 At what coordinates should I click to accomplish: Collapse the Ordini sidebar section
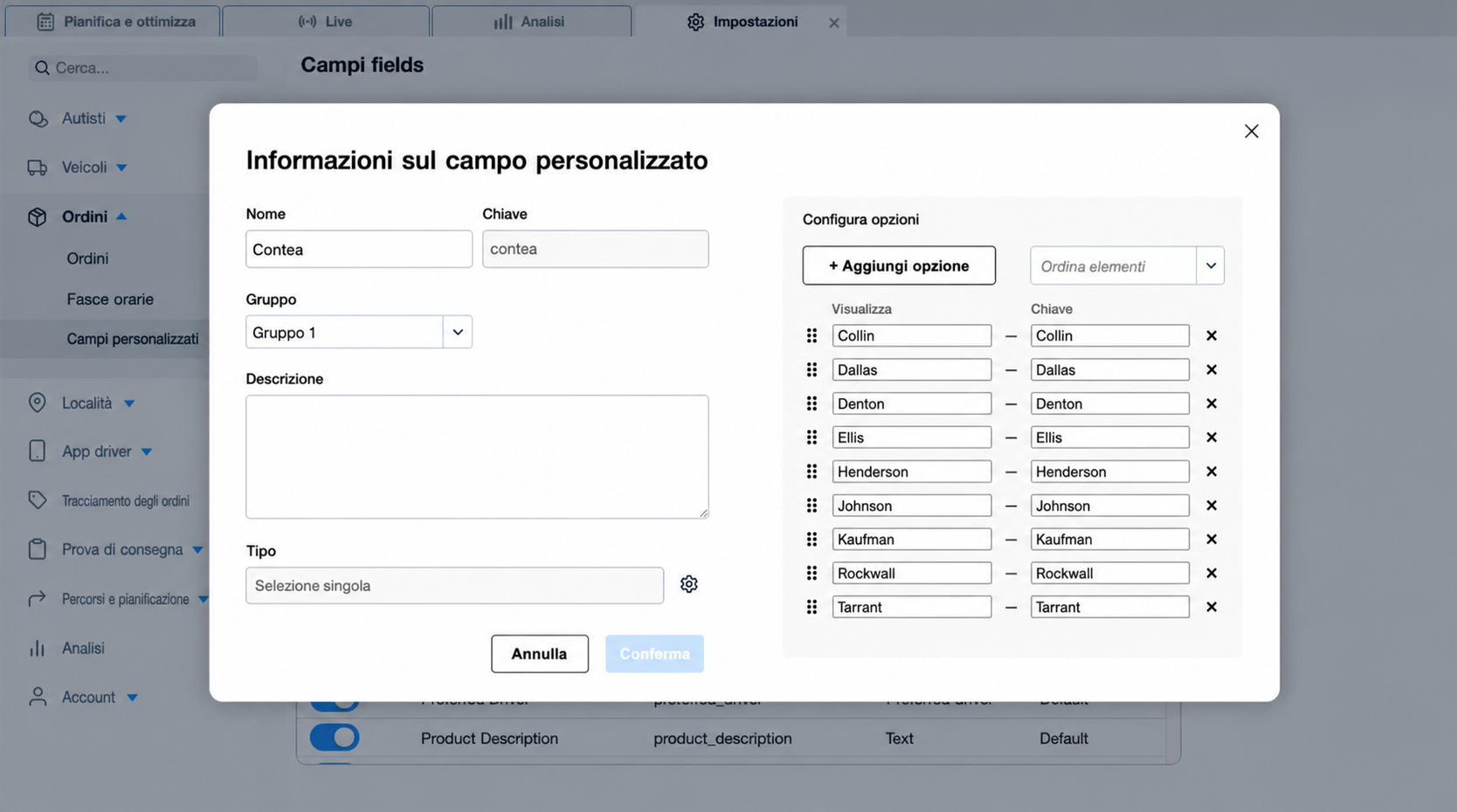pos(122,217)
